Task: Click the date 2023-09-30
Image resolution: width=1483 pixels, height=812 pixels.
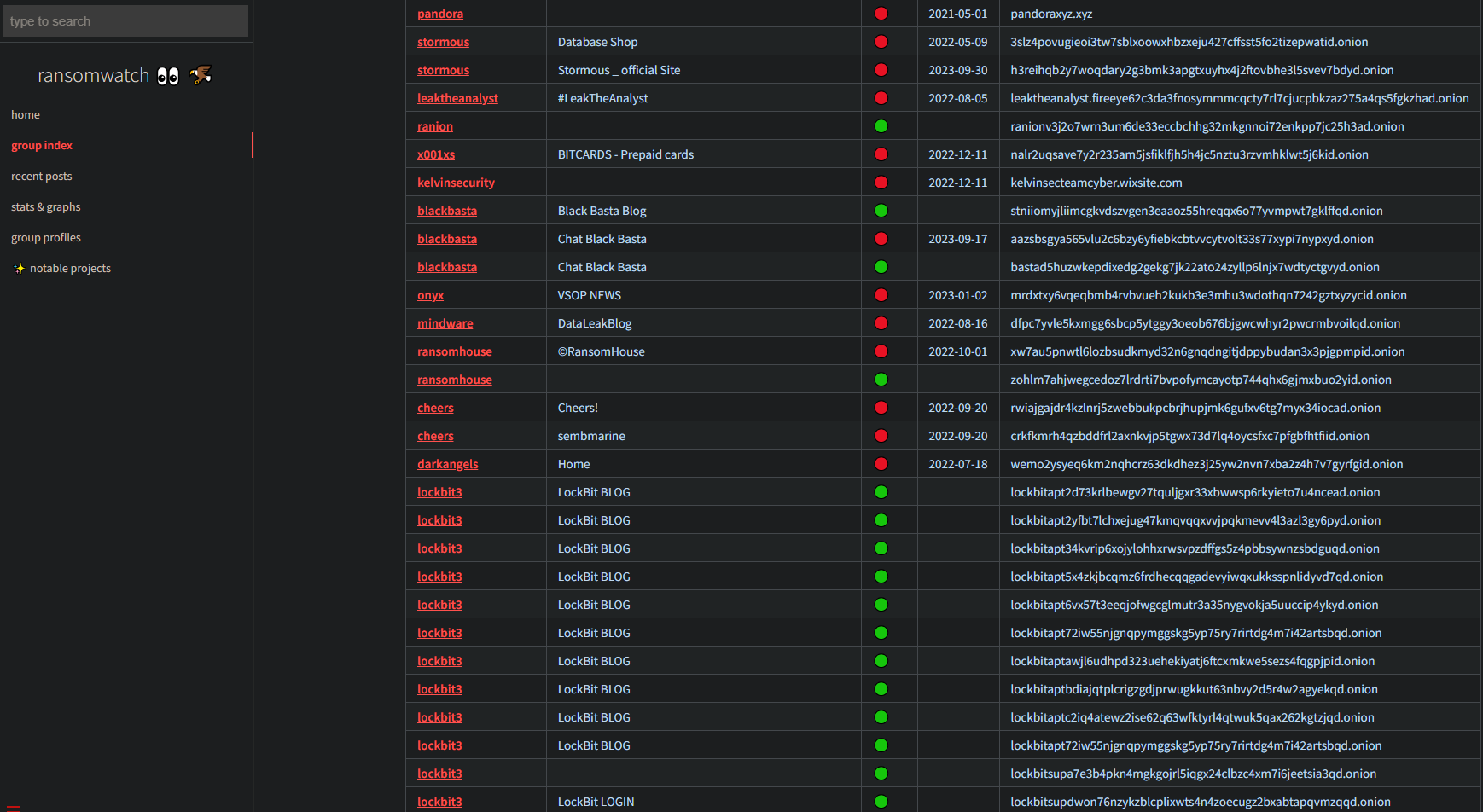Action: 958,70
